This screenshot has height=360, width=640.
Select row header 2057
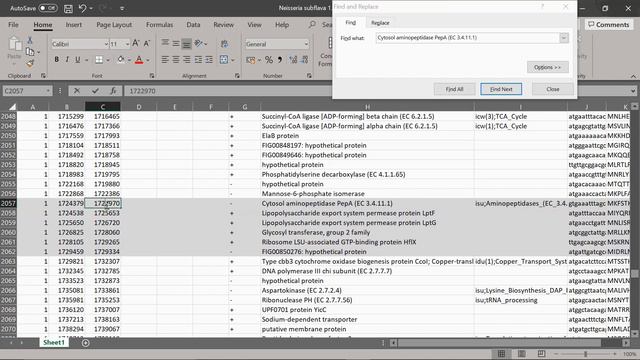pyautogui.click(x=8, y=203)
